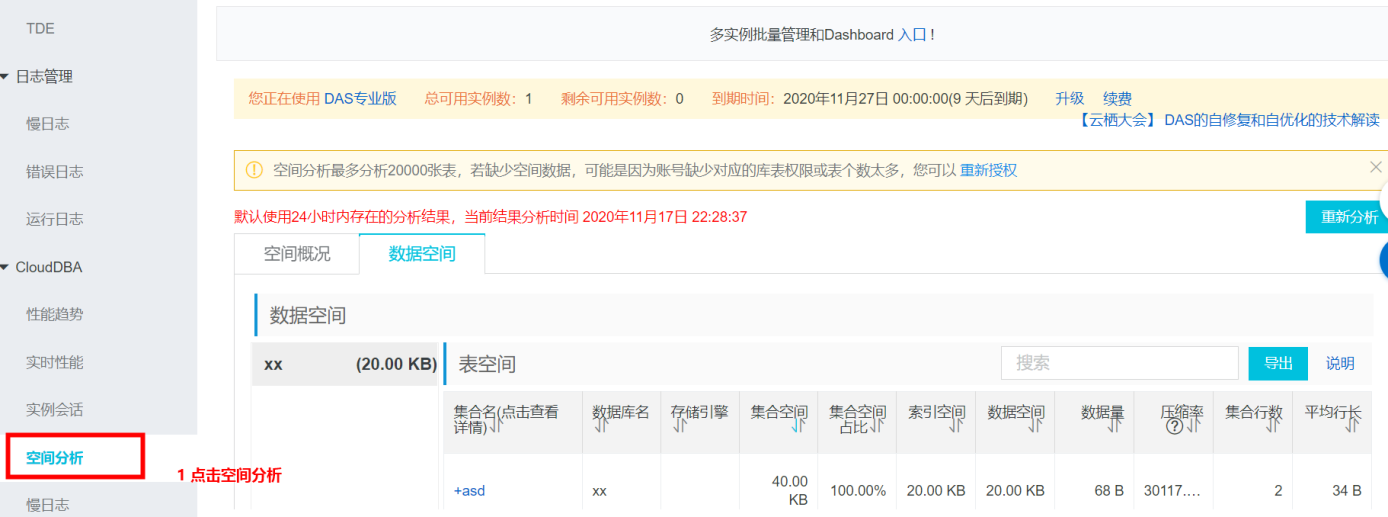Open the 说明 link
The image size is (1388, 517).
[1340, 363]
